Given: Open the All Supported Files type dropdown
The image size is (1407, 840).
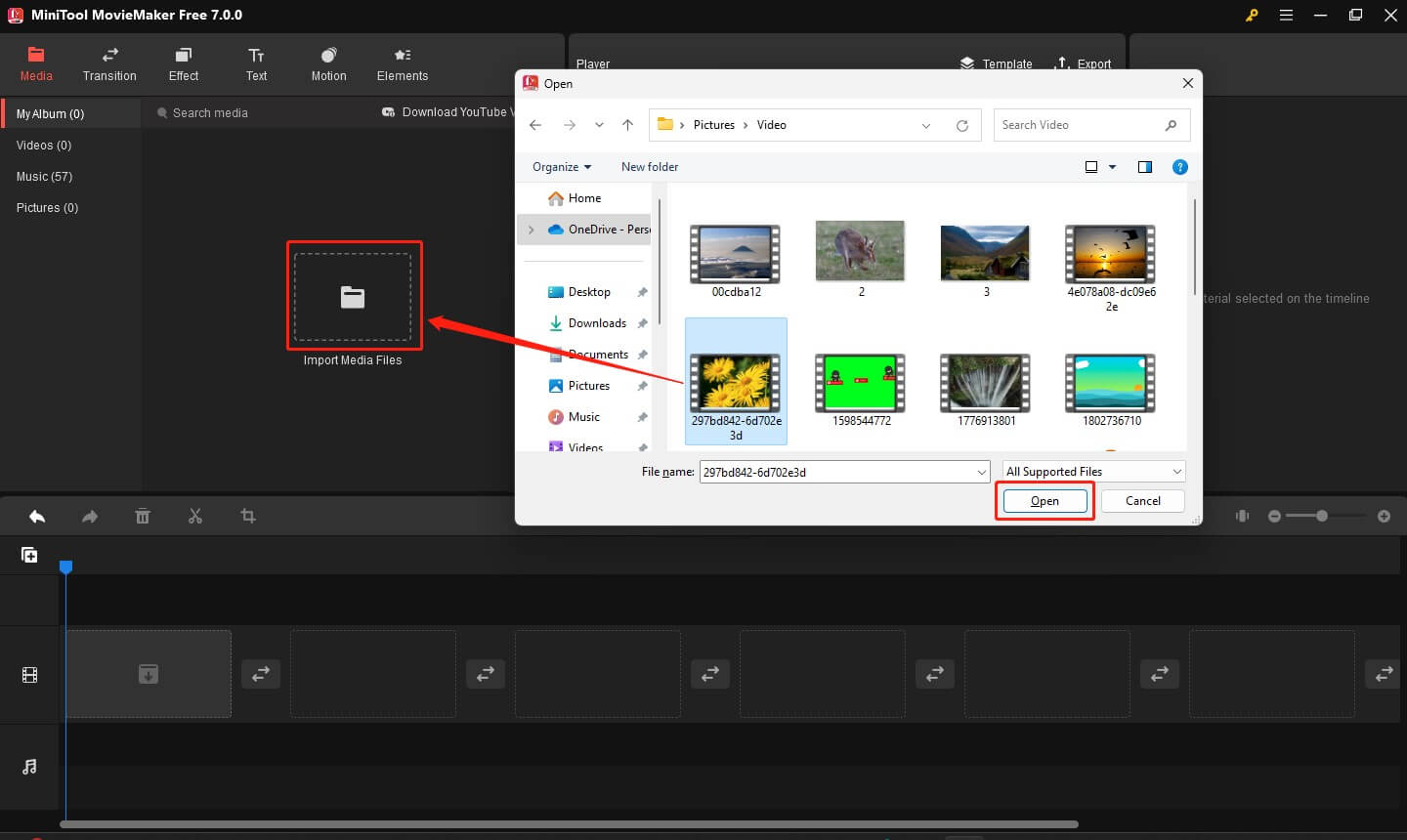Looking at the screenshot, I should 1093,472.
